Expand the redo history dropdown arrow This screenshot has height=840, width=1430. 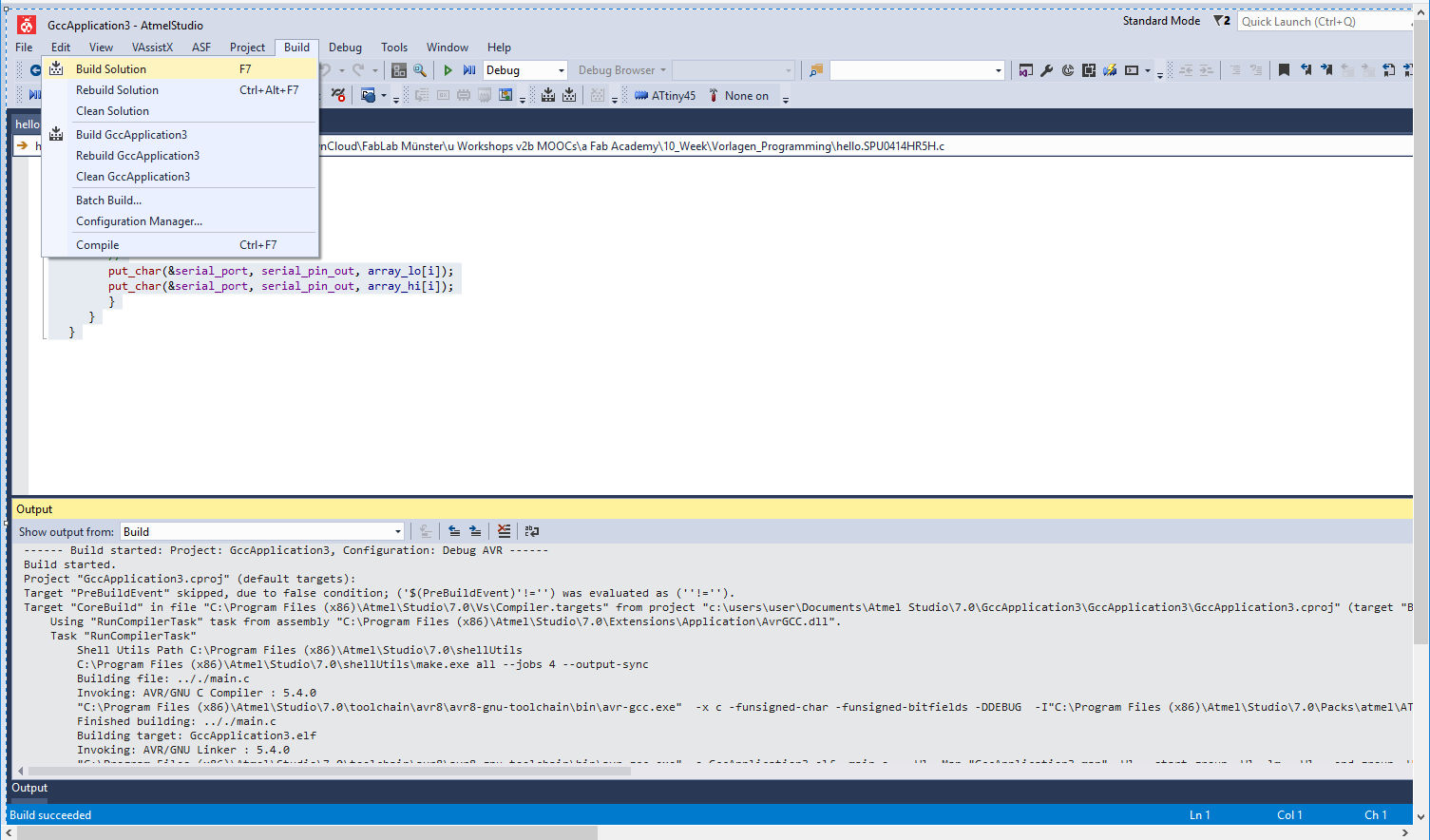pyautogui.click(x=374, y=70)
